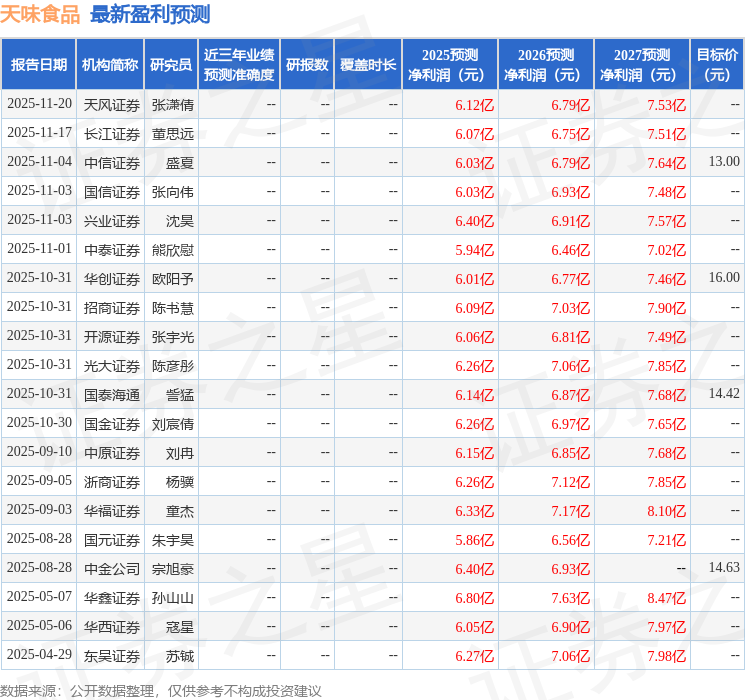The height and width of the screenshot is (700, 745).
Task: Click the 开源证券 institution cell
Action: tap(112, 337)
